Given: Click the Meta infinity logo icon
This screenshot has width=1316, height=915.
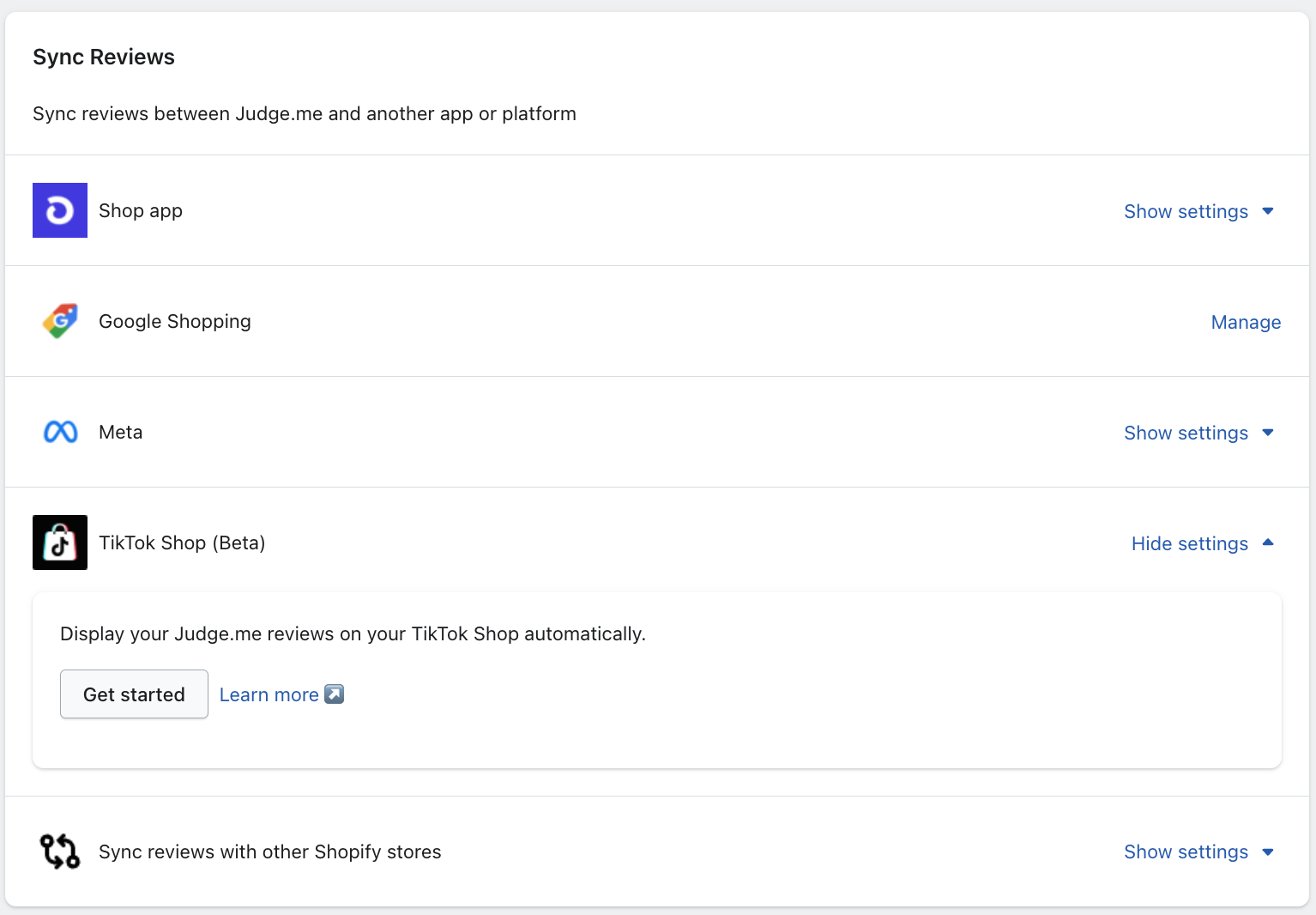Looking at the screenshot, I should (60, 432).
